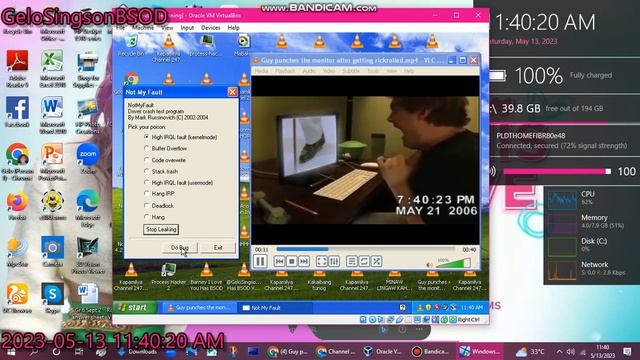Click the Network usage graph widget

[562, 269]
